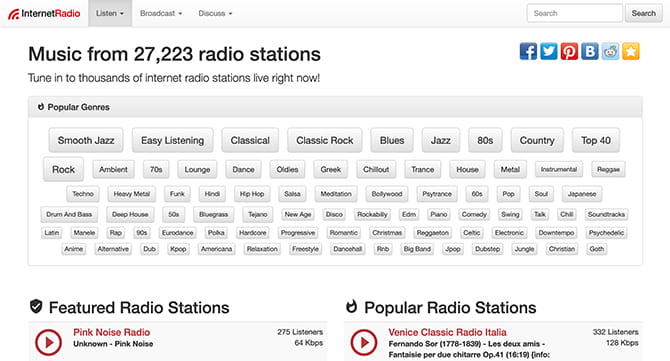The image size is (670, 361).
Task: Open the Listen dropdown menu
Action: pyautogui.click(x=110, y=13)
